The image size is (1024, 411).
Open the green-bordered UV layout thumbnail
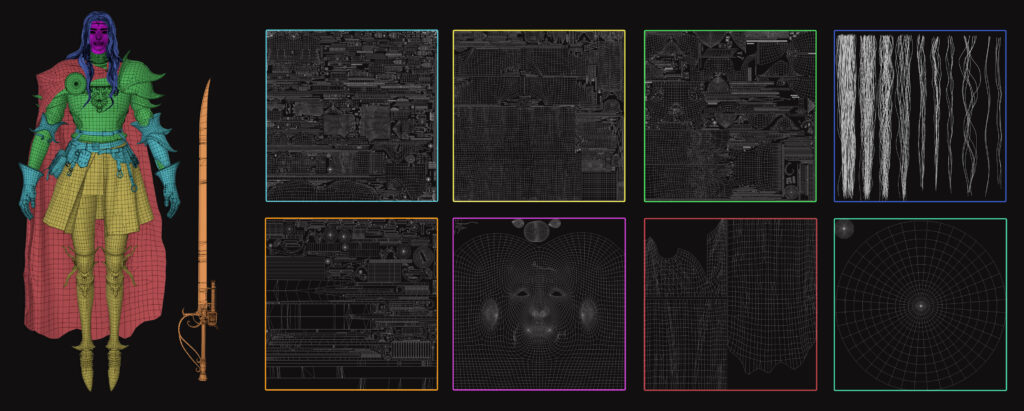730,116
